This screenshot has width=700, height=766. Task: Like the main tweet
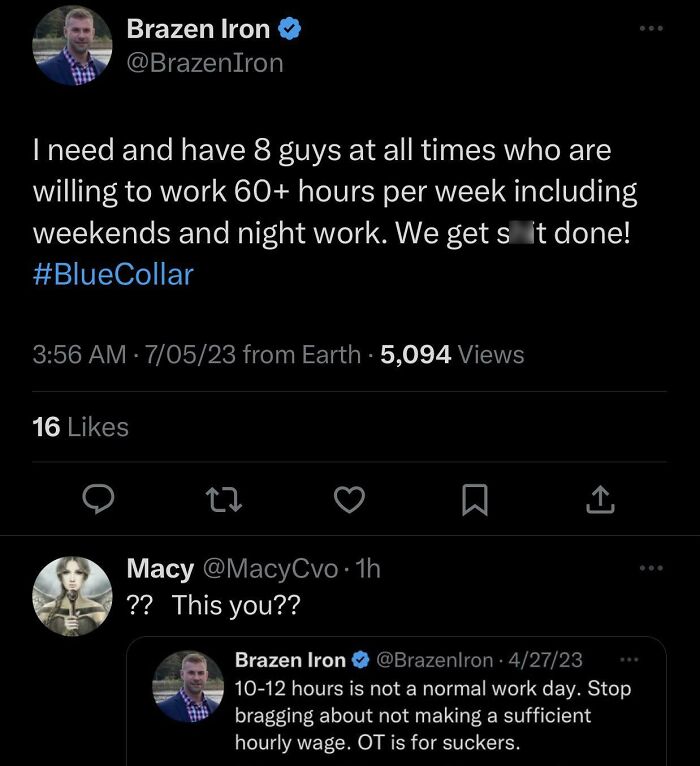point(349,498)
